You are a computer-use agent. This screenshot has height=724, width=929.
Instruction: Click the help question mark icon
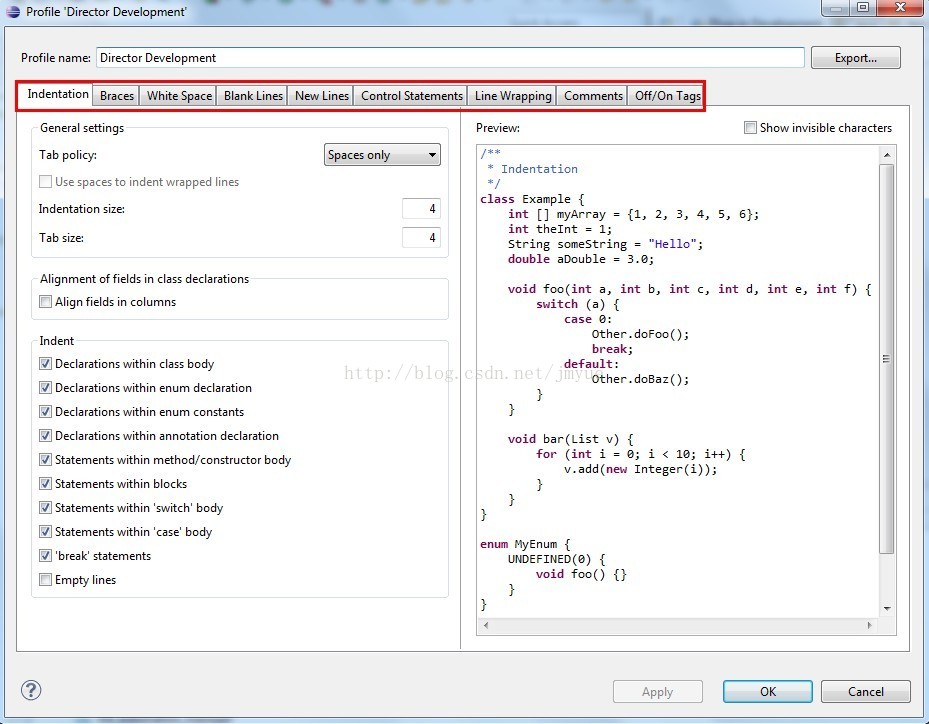(31, 690)
